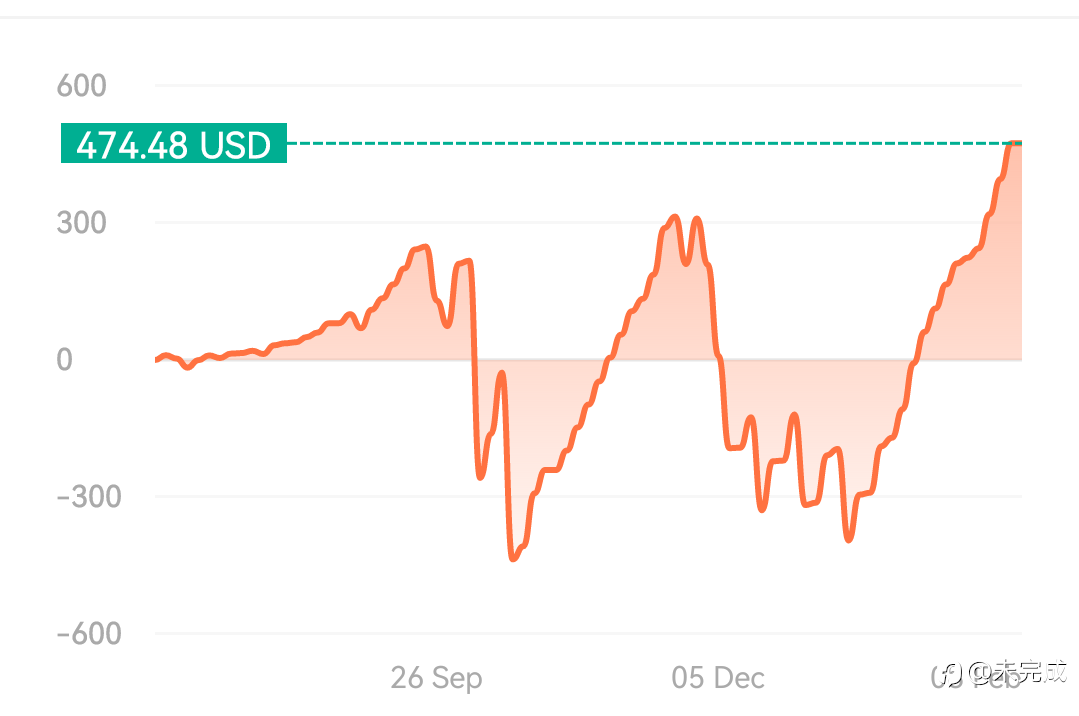
Task: Click the -600 y-axis label
Action: tap(88, 634)
